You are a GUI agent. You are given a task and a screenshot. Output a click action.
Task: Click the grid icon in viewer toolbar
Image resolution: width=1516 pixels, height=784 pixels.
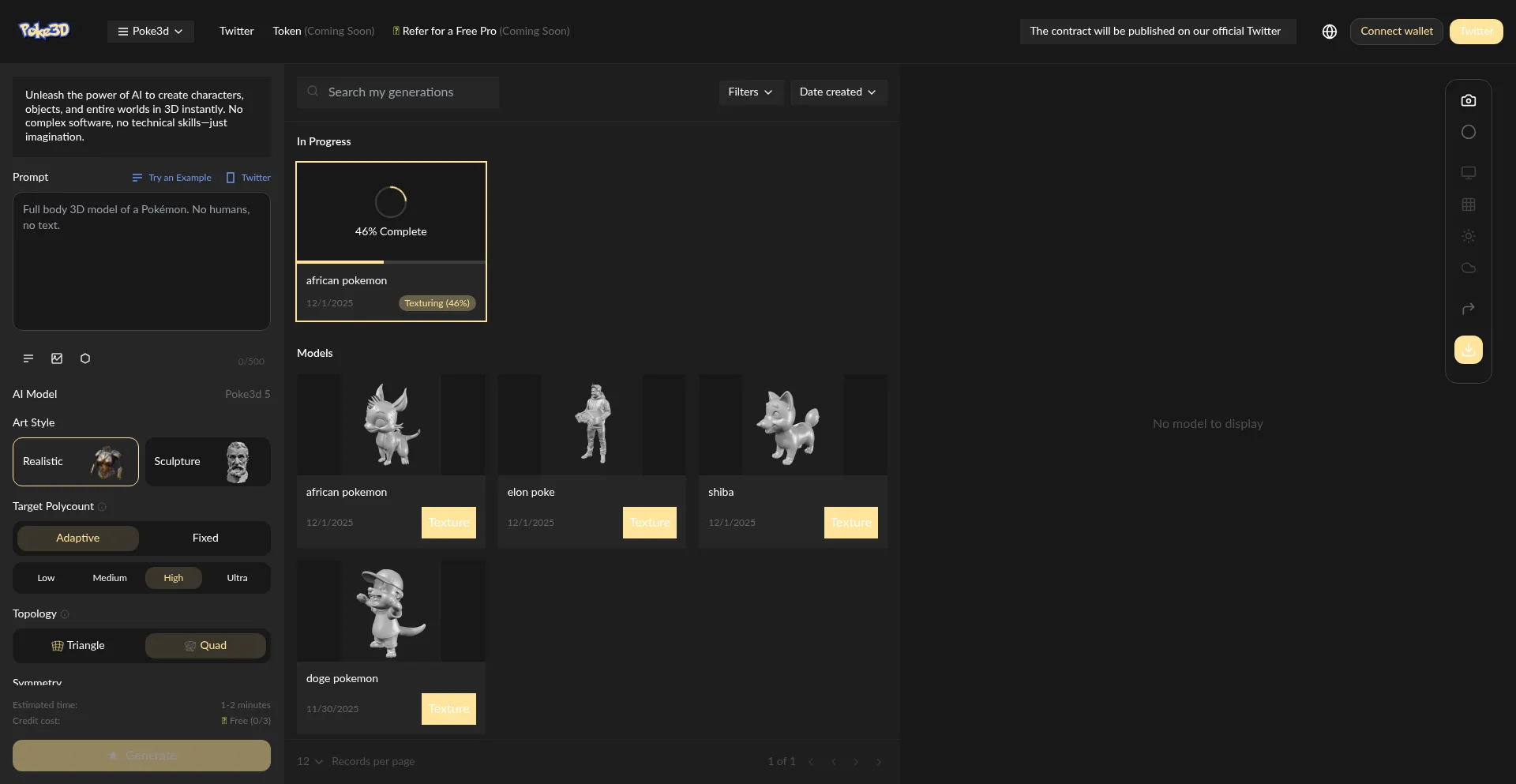pos(1468,204)
